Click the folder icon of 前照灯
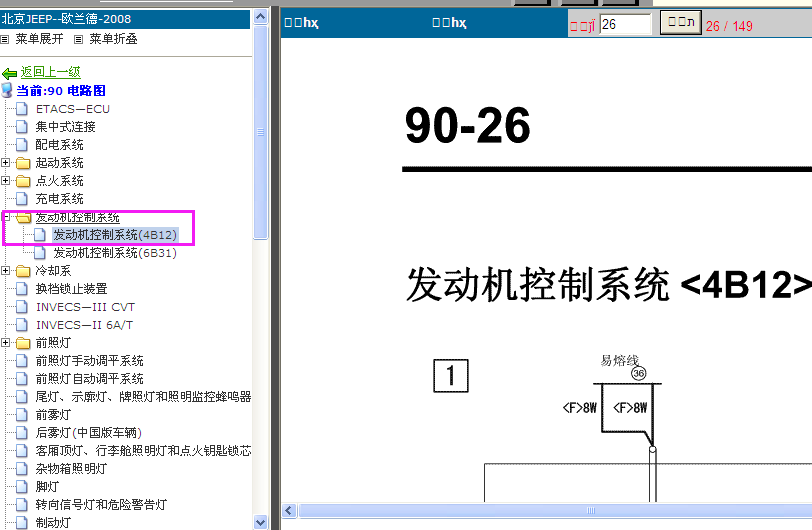812x530 pixels. click(x=23, y=343)
